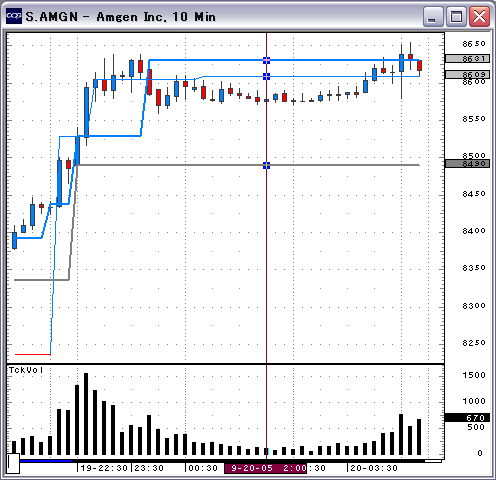Click the 8609 price label on the scale

[x=467, y=74]
